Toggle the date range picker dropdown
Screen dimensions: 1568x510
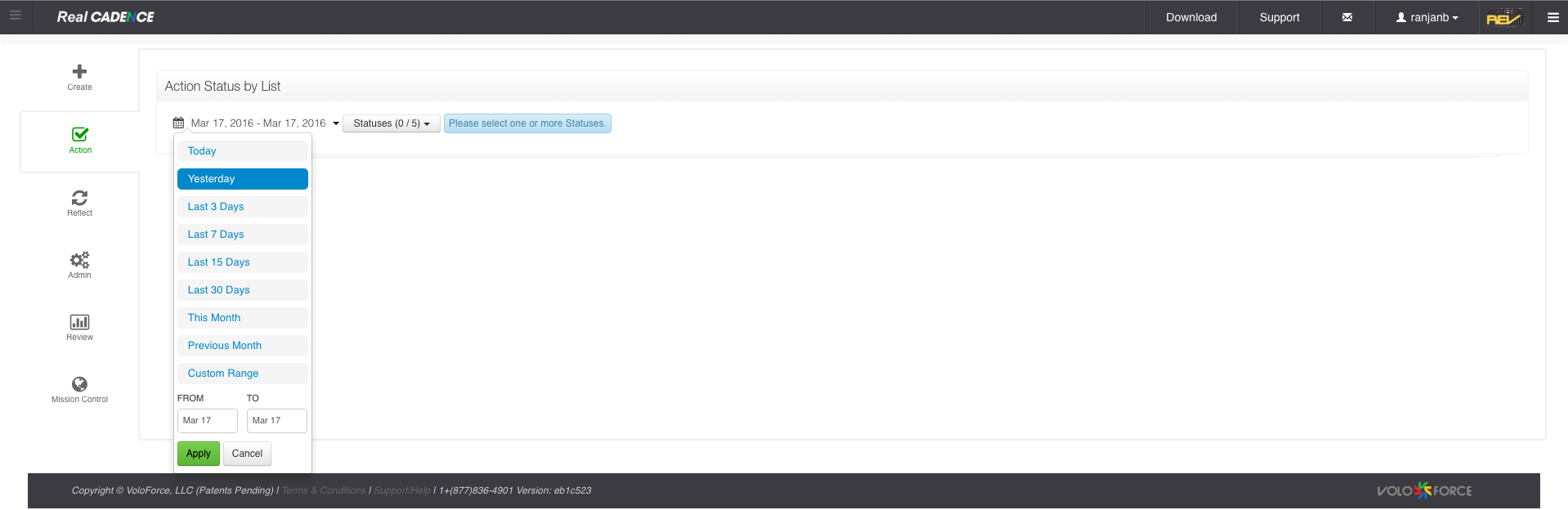[257, 123]
